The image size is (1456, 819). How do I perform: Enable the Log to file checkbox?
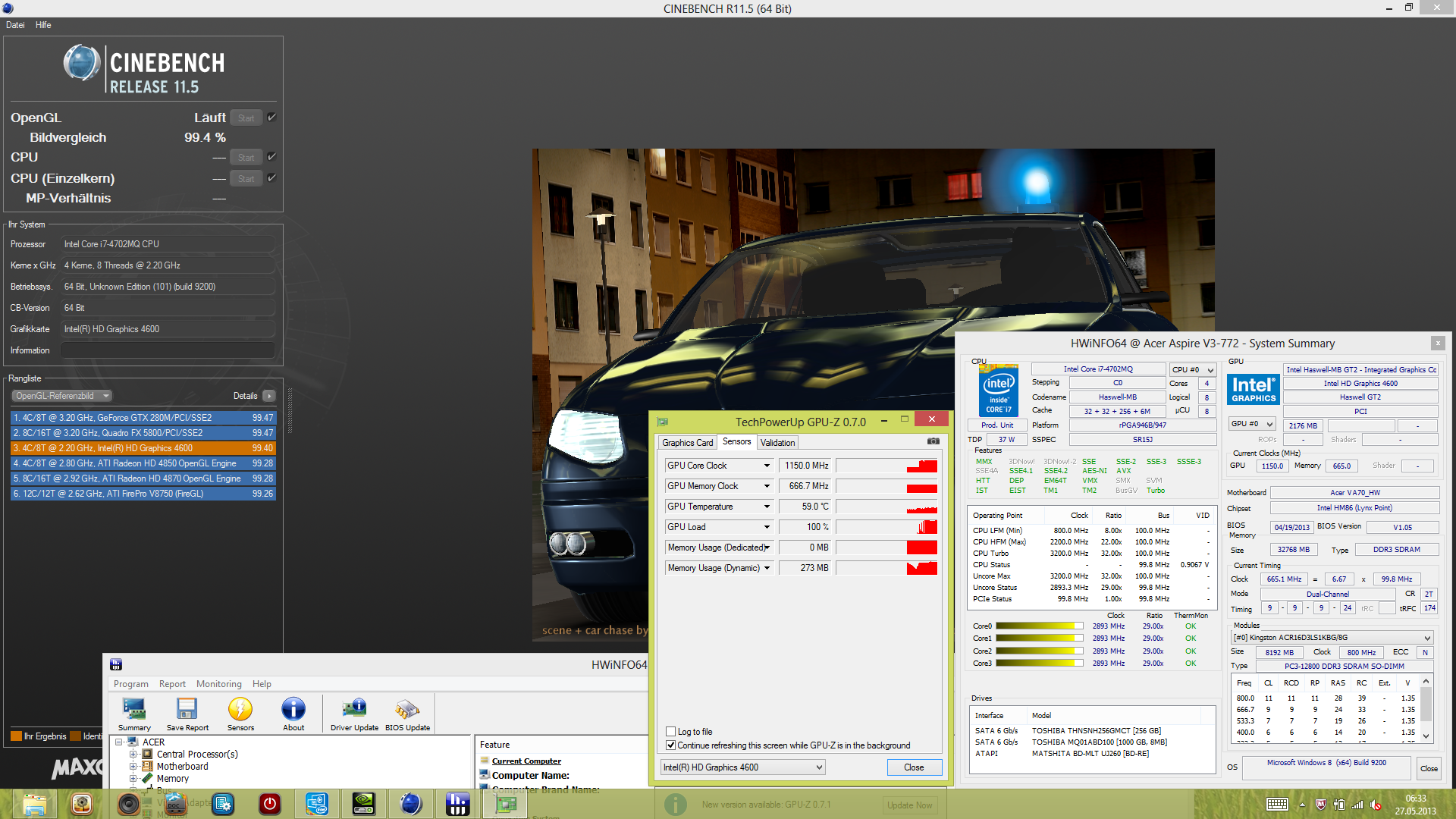point(670,732)
